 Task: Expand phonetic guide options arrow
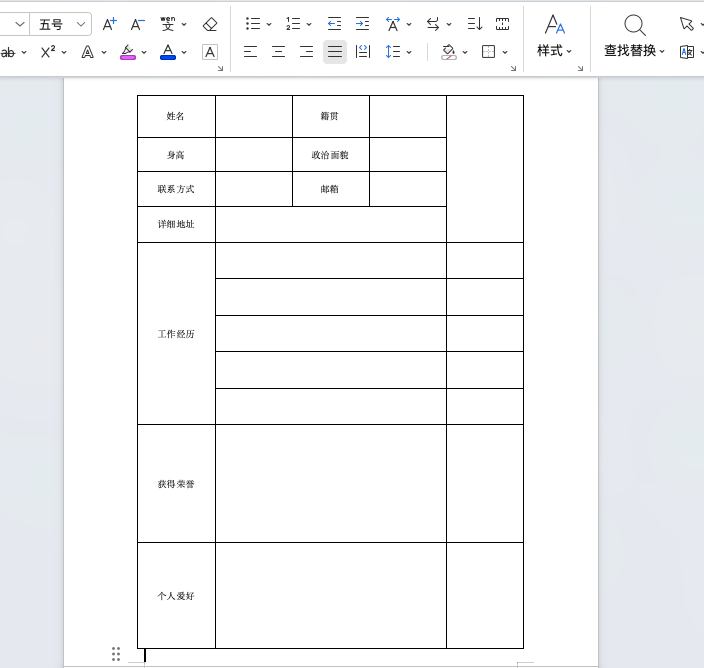click(184, 25)
